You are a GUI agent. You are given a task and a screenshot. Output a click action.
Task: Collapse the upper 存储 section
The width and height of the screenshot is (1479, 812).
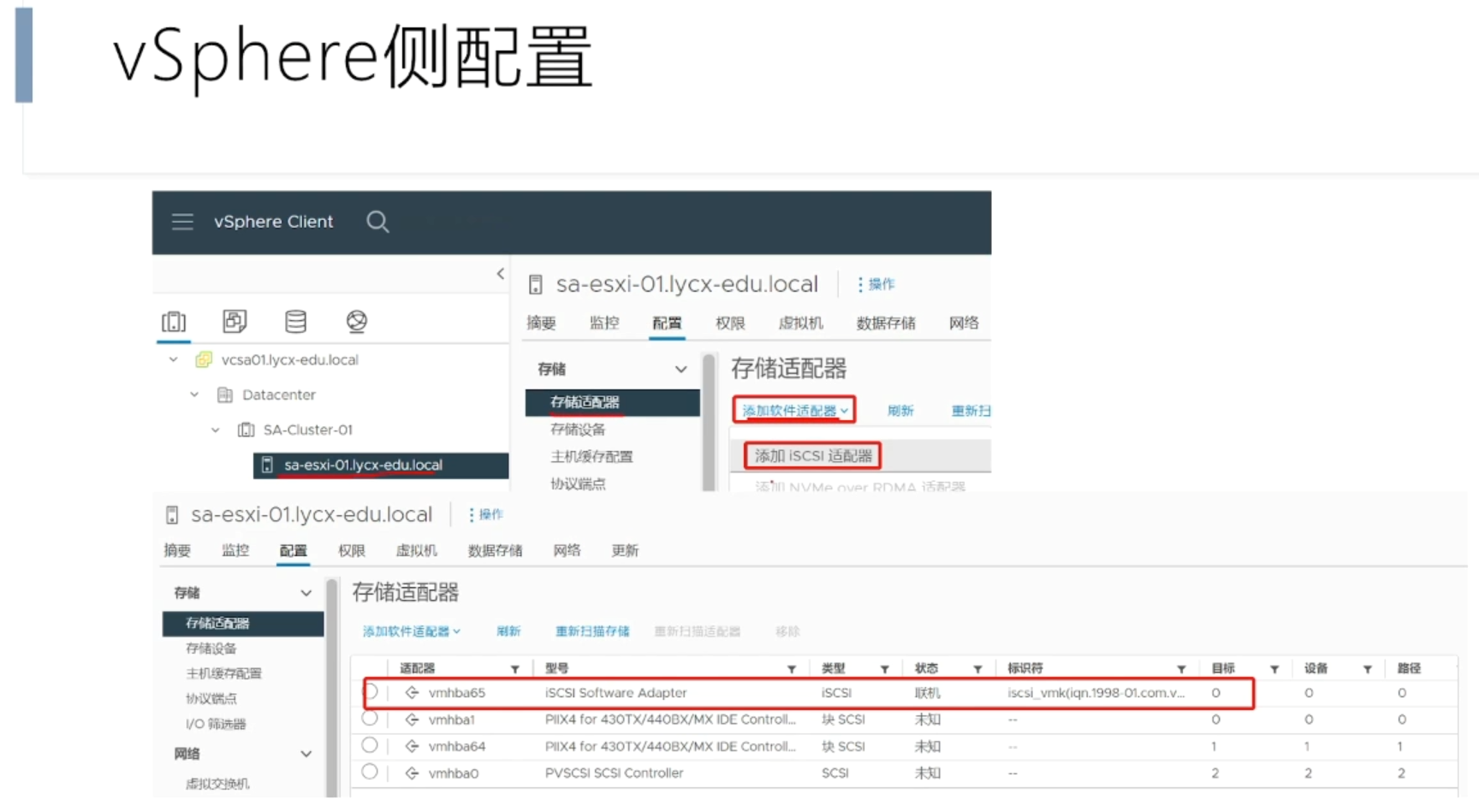(680, 370)
